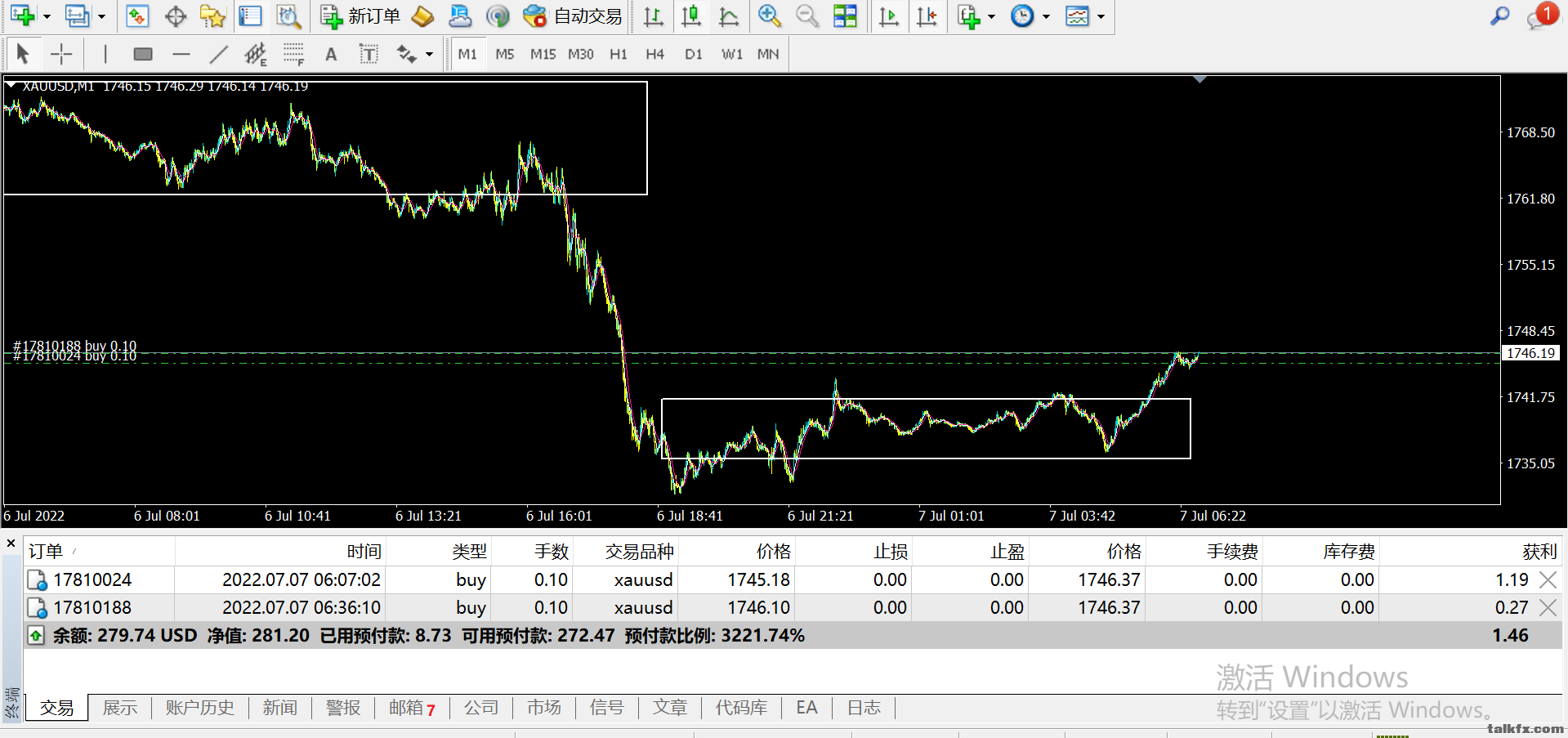Expand the indicators dropdown arrow
This screenshot has width=1568, height=738.
coord(991,16)
